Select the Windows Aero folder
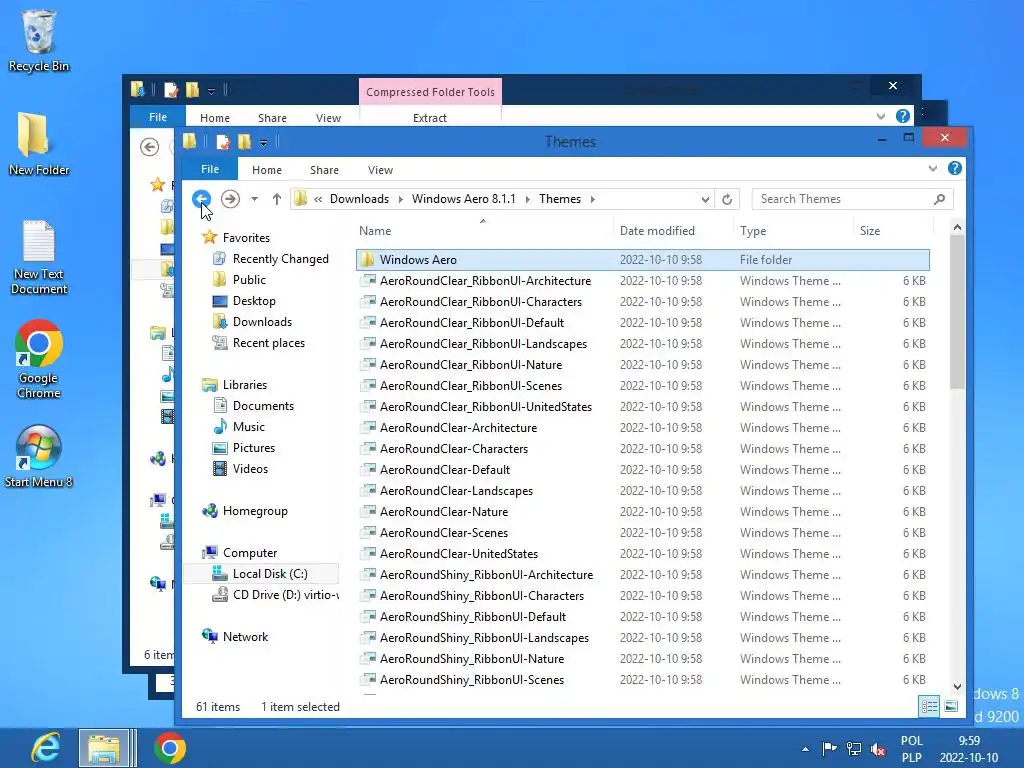Screen dimensions: 1024x768 [643, 260]
